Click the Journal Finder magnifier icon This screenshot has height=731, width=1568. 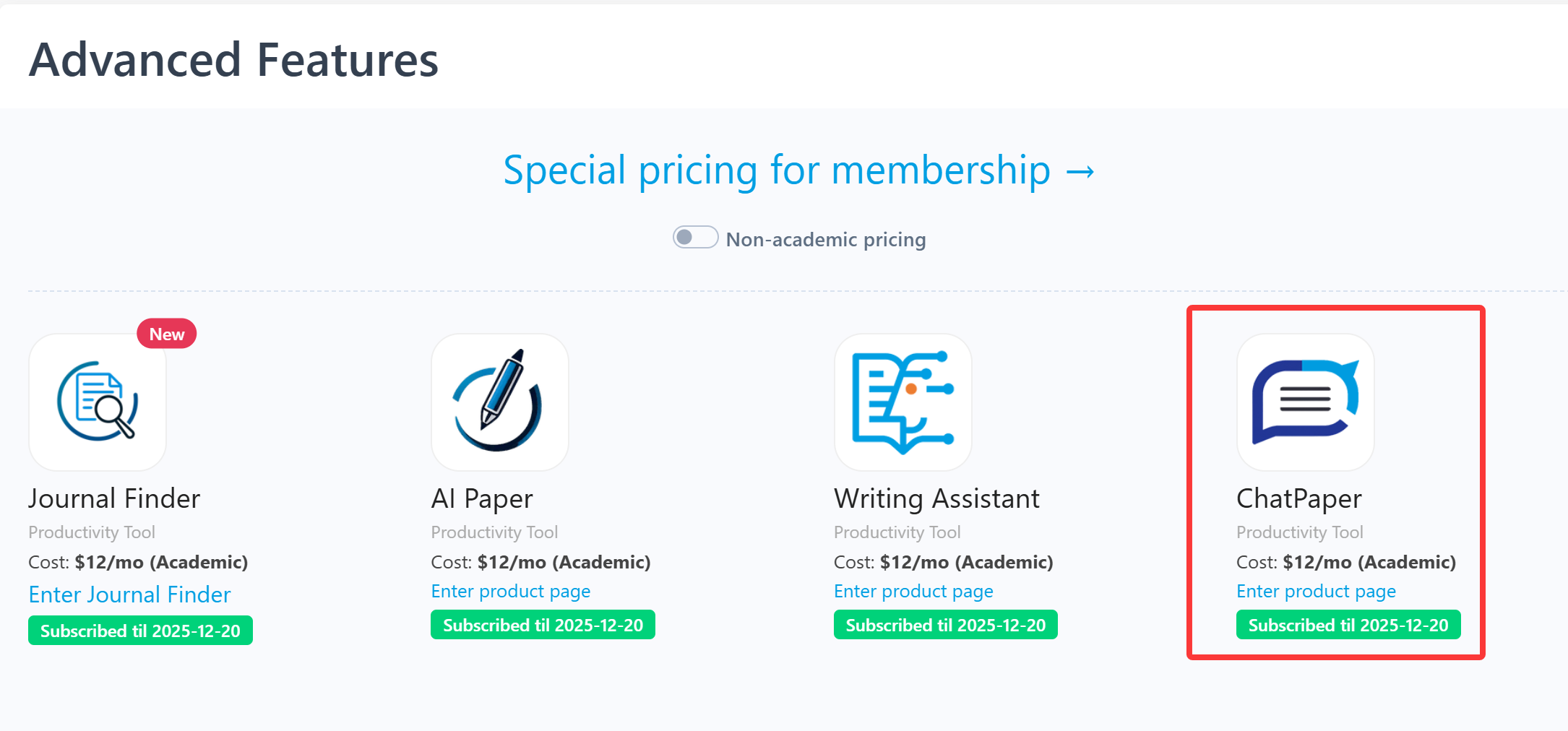point(98,402)
